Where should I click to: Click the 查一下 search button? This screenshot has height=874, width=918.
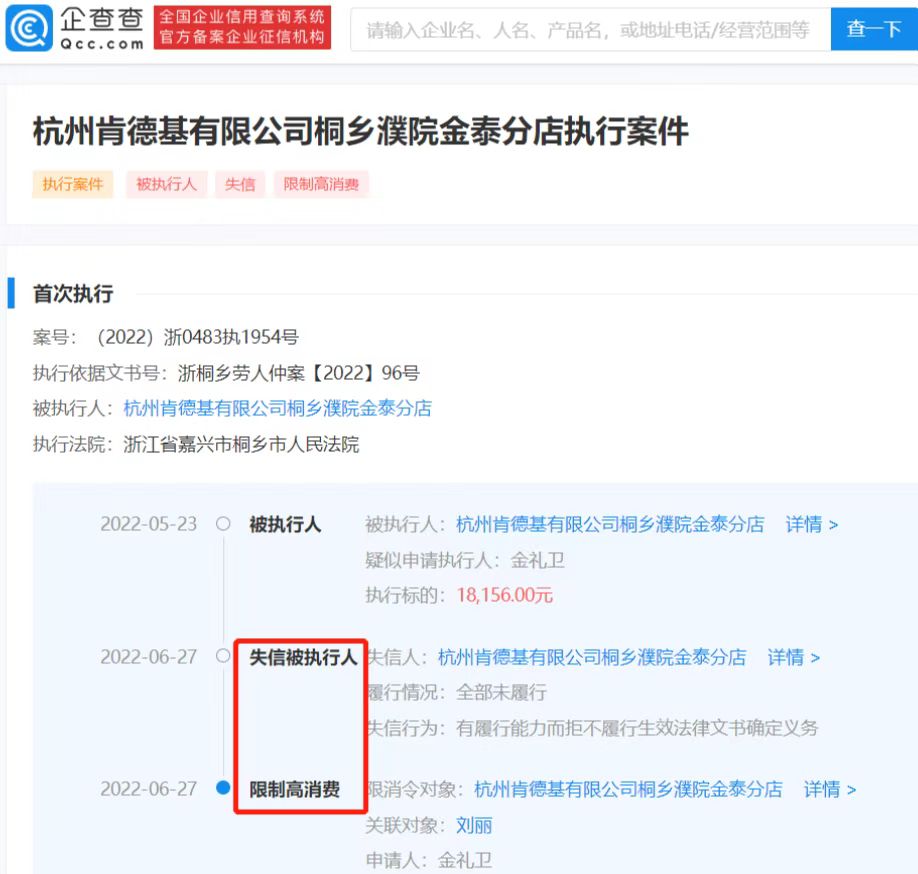[x=874, y=29]
